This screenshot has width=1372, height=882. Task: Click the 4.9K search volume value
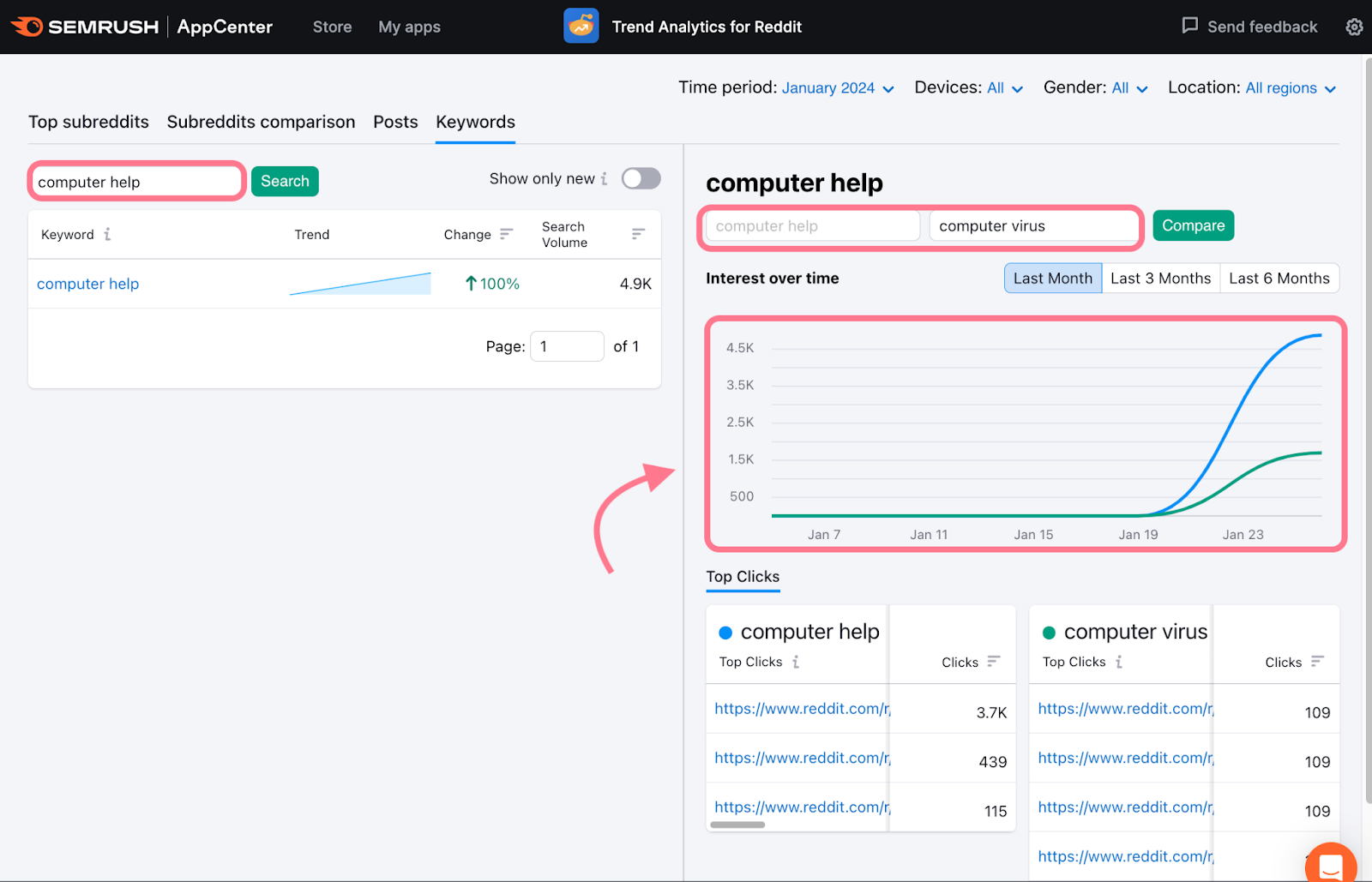tap(635, 284)
